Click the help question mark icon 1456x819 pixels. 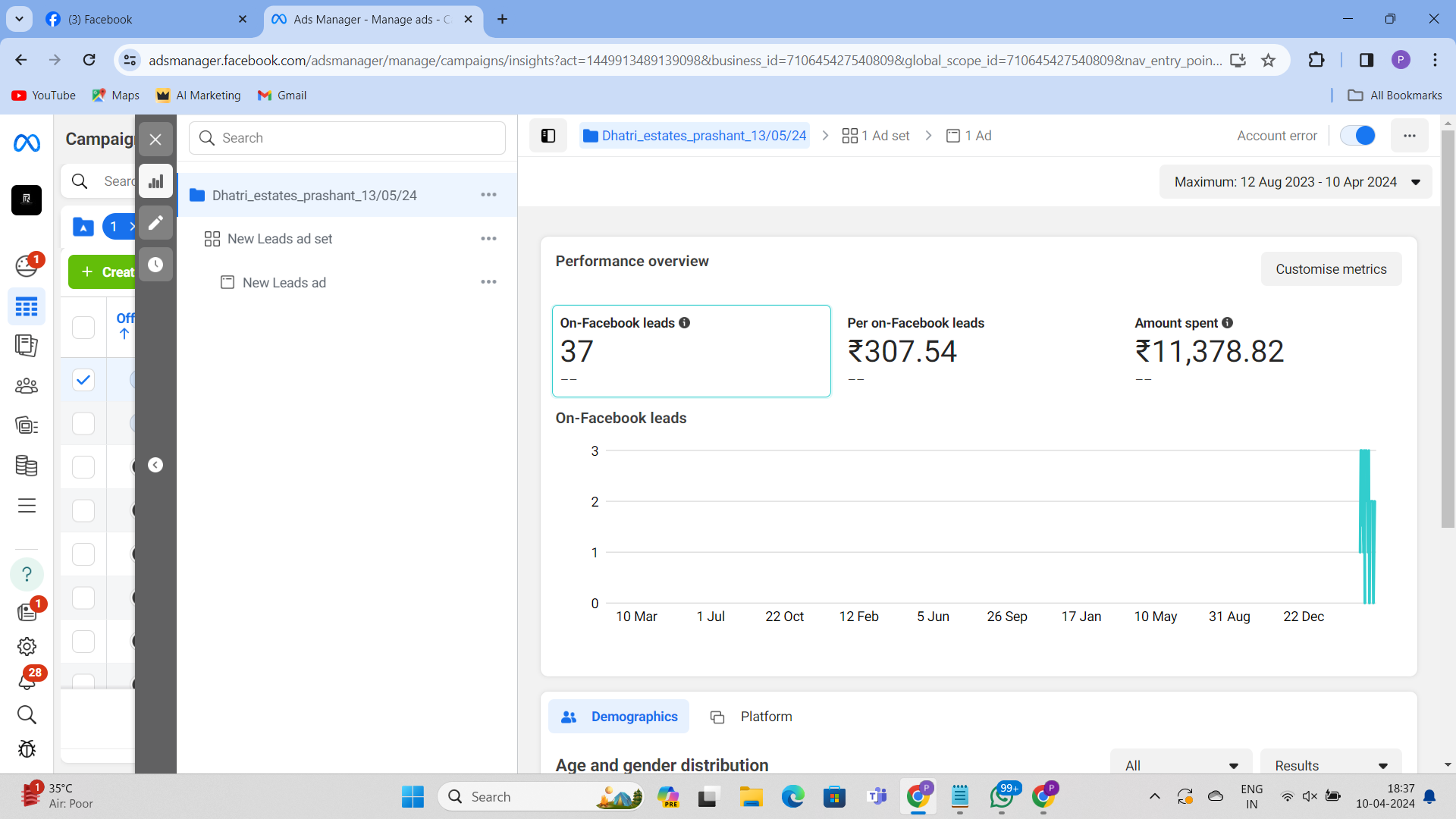click(x=26, y=574)
